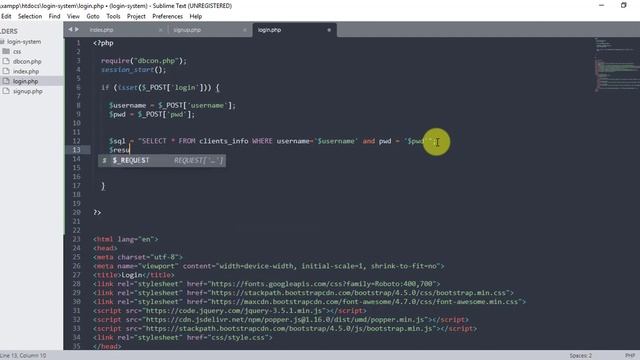Screen dimensions: 640x360
Task: Change PHP syntax in status bar
Action: [x=630, y=356]
